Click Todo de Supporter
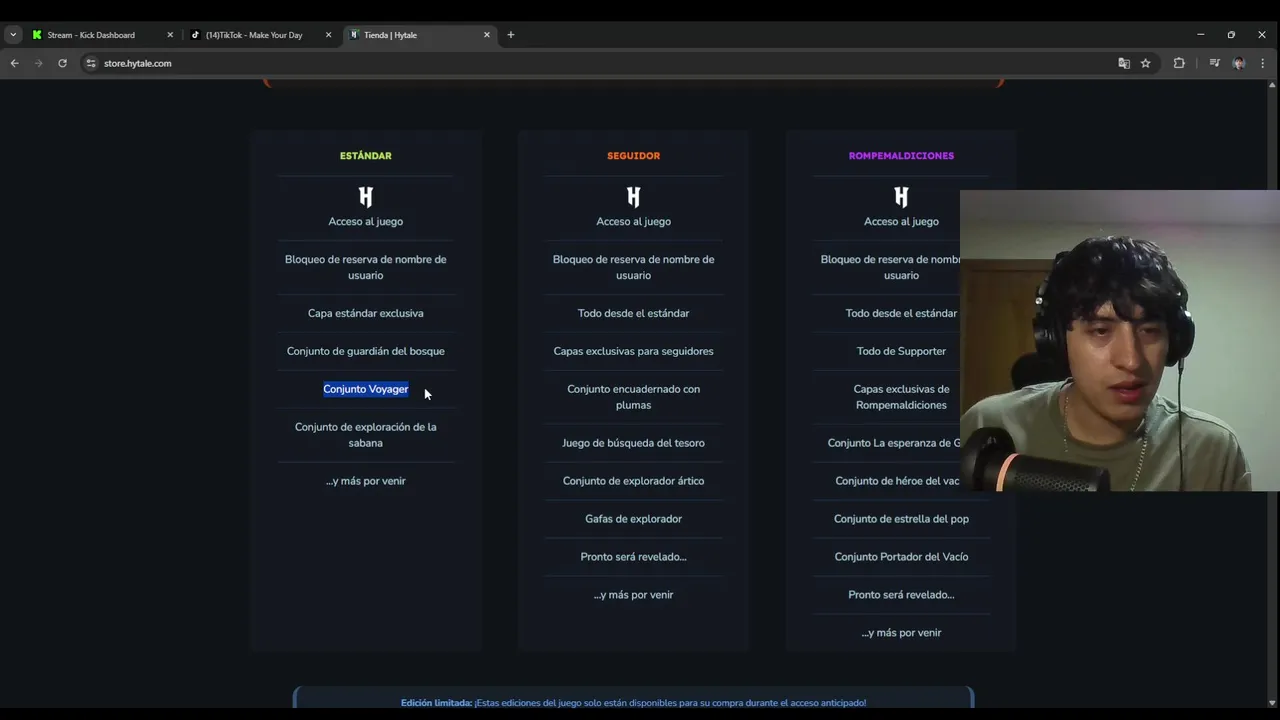Image resolution: width=1280 pixels, height=720 pixels. [901, 351]
